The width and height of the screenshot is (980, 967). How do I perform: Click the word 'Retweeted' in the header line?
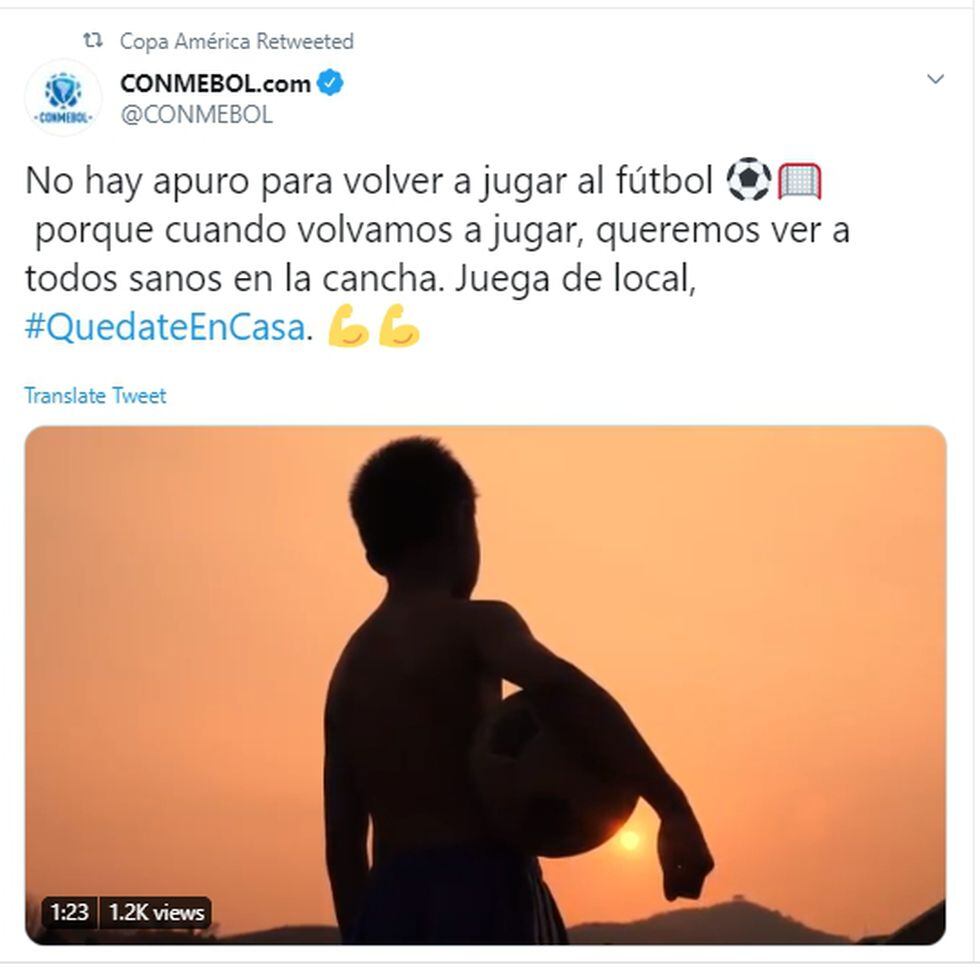(x=306, y=41)
